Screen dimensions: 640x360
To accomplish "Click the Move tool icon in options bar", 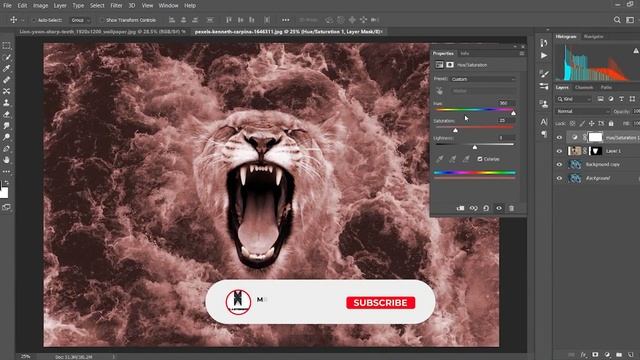I will 13,20.
